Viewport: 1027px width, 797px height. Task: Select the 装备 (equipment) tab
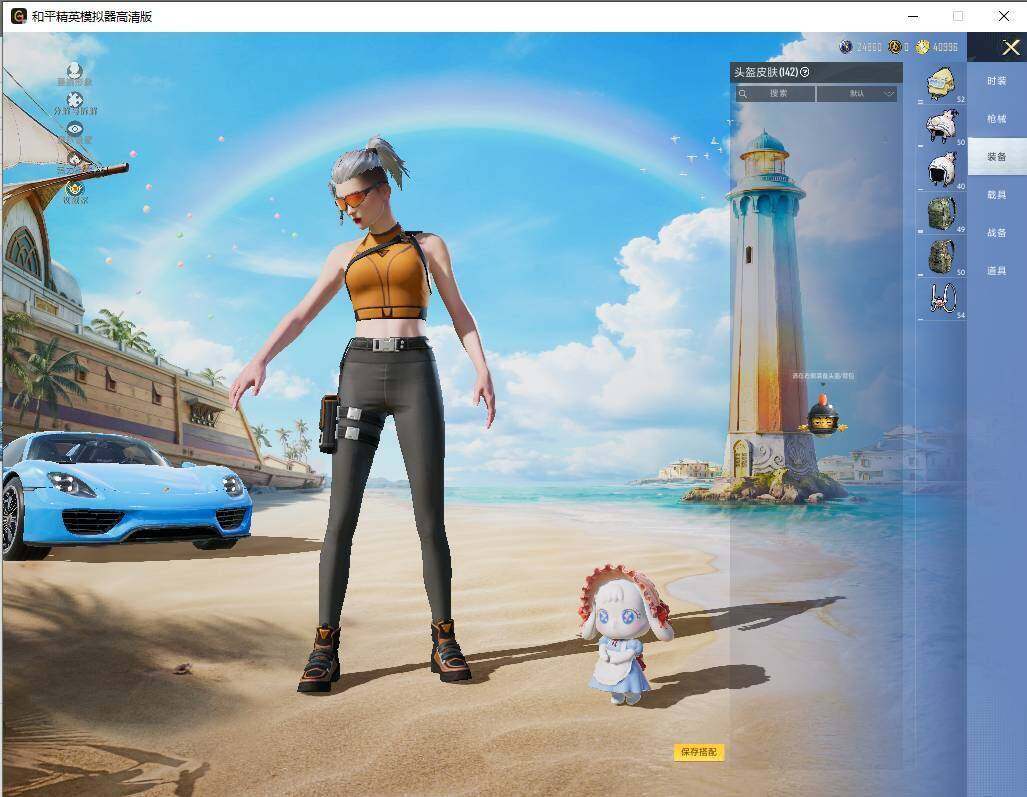click(996, 157)
